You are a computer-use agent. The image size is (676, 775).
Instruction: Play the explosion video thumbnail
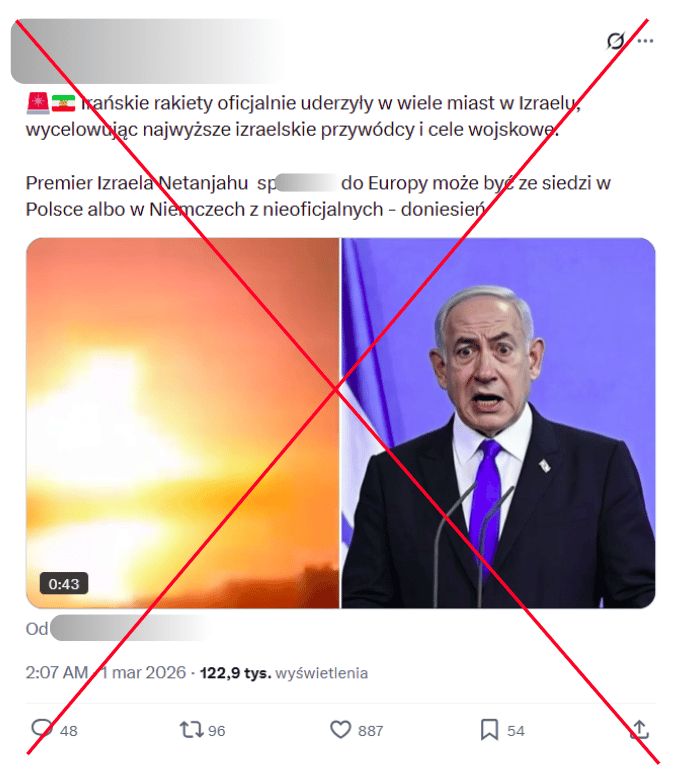tap(183, 423)
